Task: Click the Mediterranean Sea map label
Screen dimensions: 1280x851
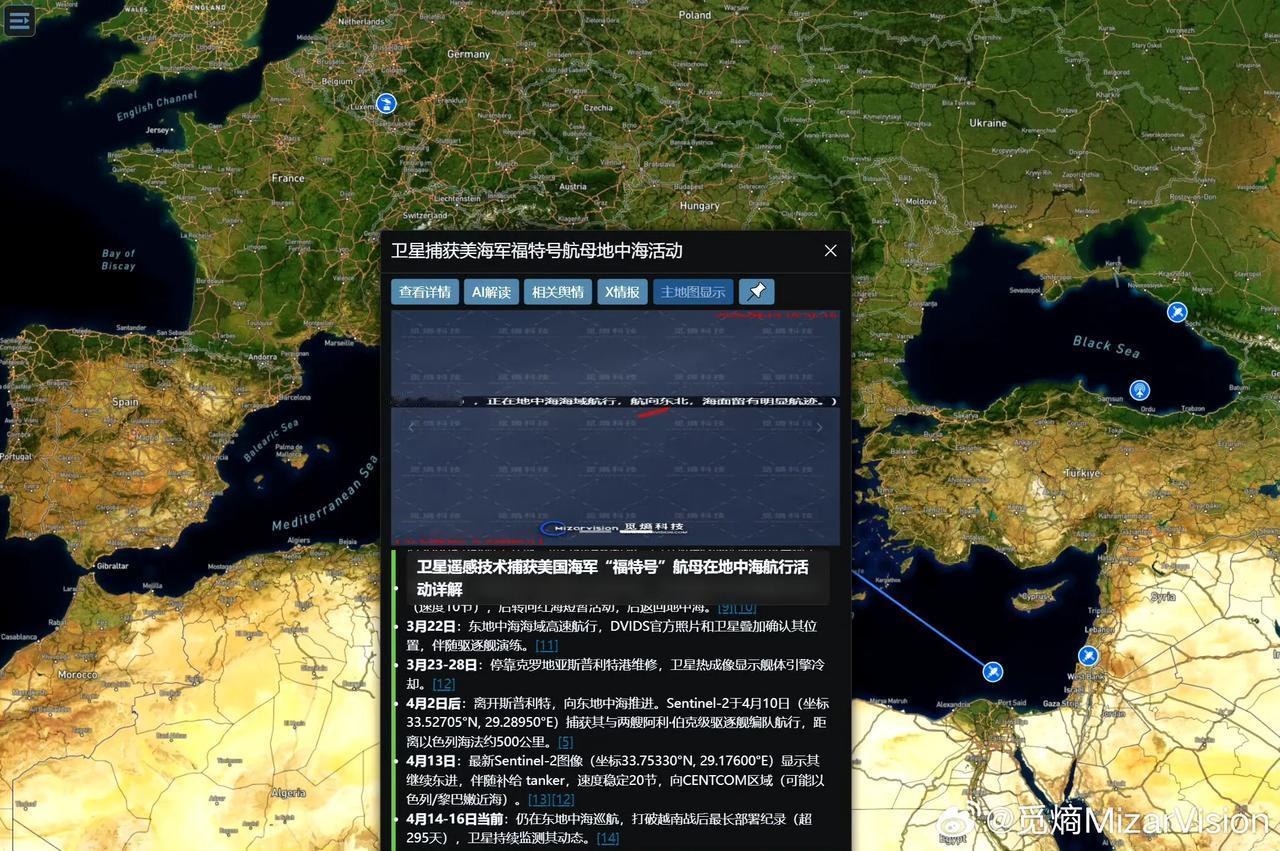Action: 325,495
